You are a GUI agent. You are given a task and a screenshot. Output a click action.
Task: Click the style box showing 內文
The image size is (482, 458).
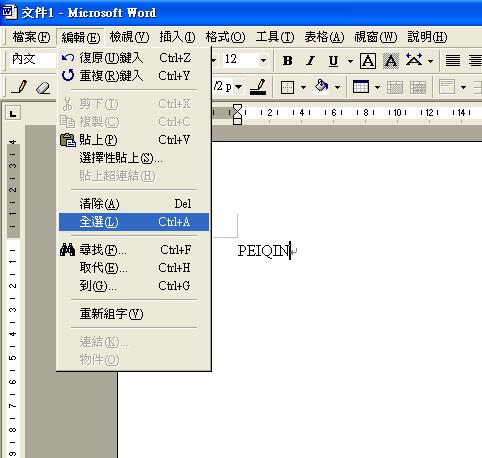pyautogui.click(x=33, y=60)
